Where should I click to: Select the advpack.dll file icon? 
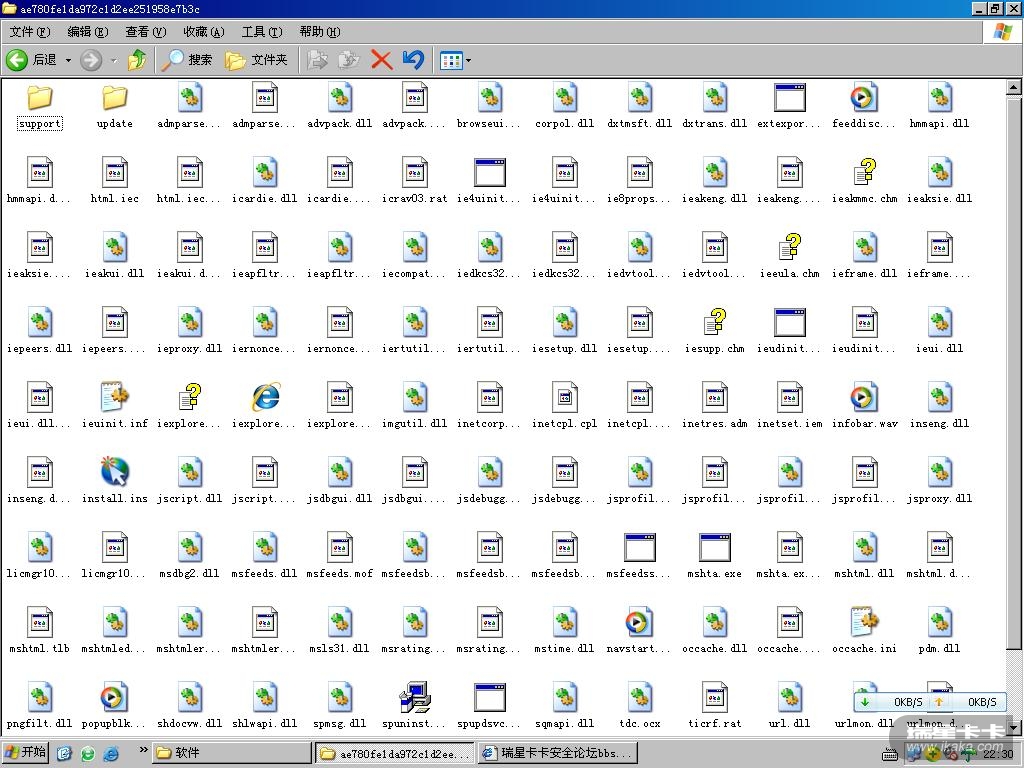coord(340,98)
